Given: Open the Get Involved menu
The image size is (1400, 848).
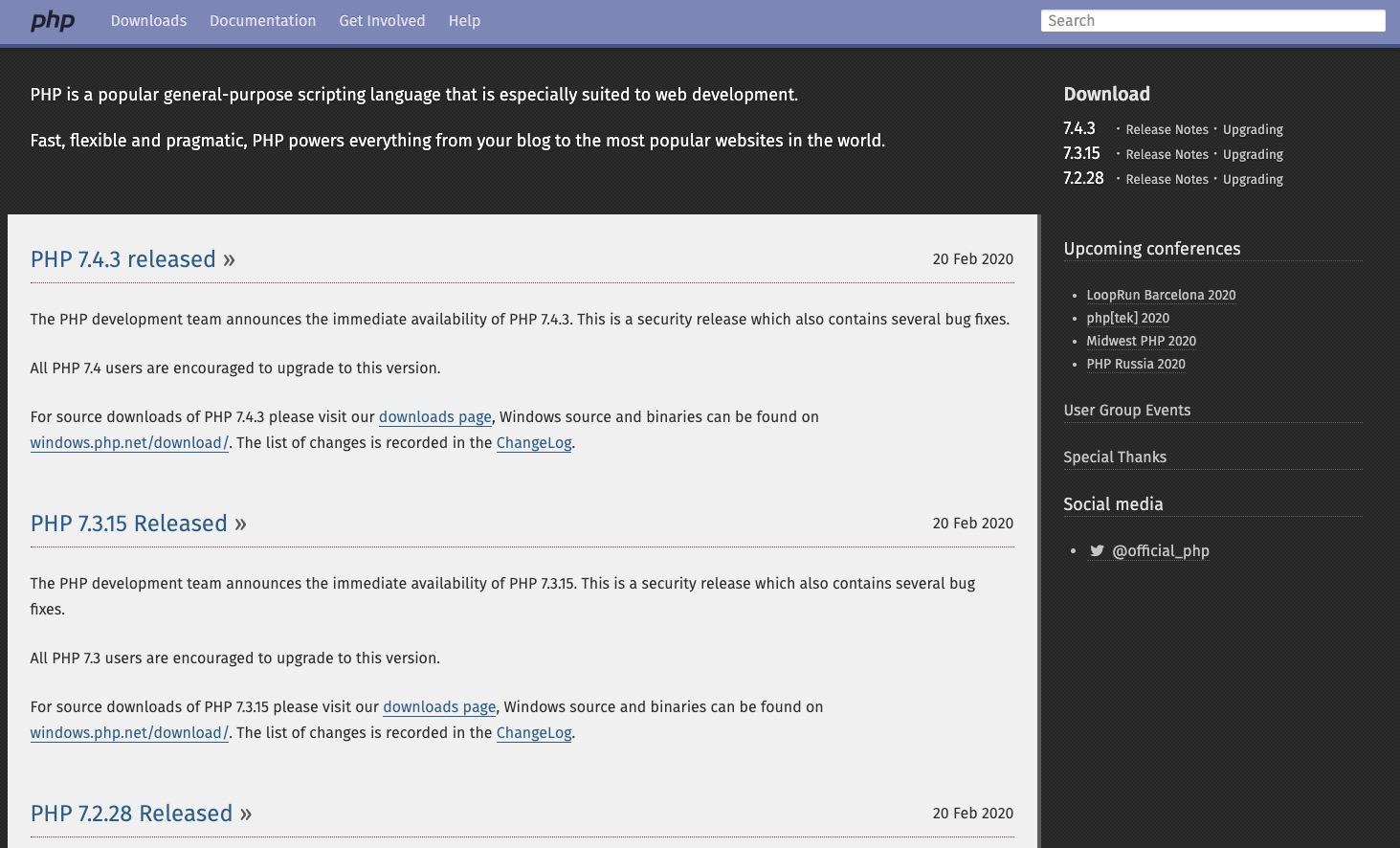Looking at the screenshot, I should [382, 20].
